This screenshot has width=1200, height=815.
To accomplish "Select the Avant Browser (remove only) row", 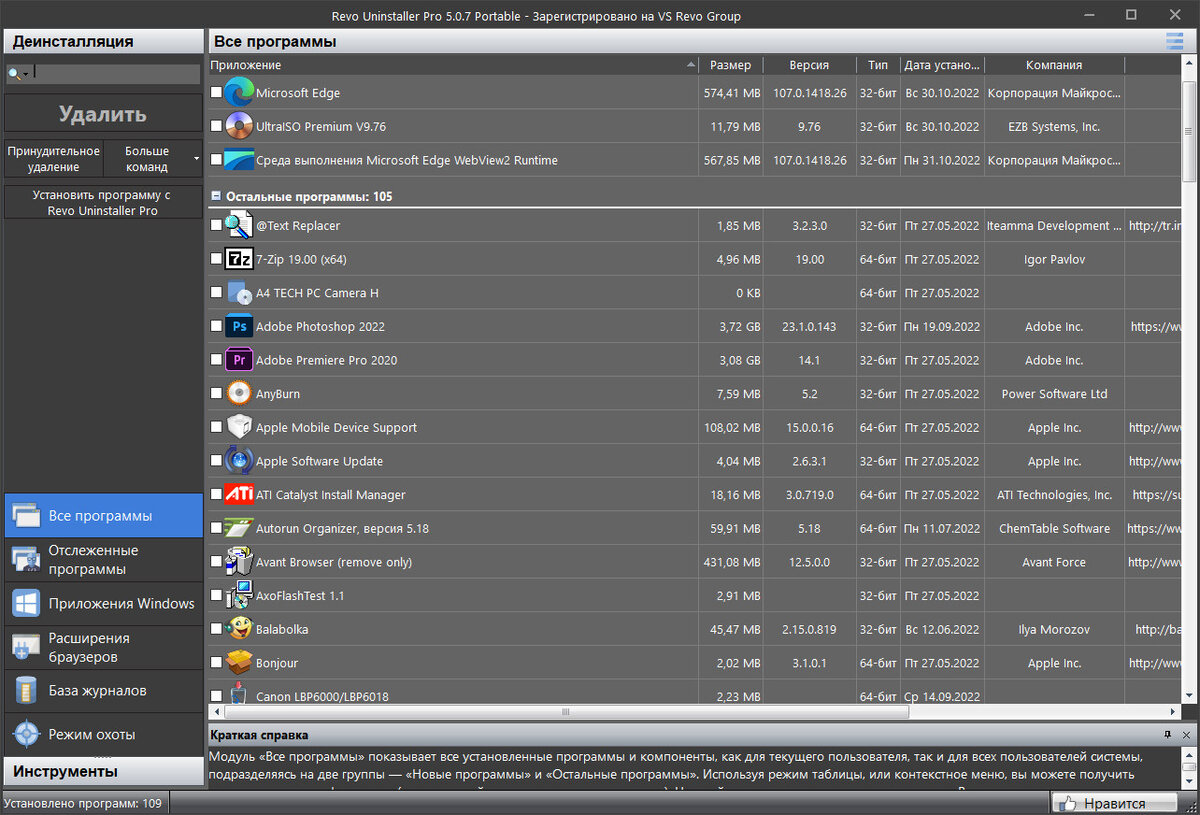I will pyautogui.click(x=695, y=562).
